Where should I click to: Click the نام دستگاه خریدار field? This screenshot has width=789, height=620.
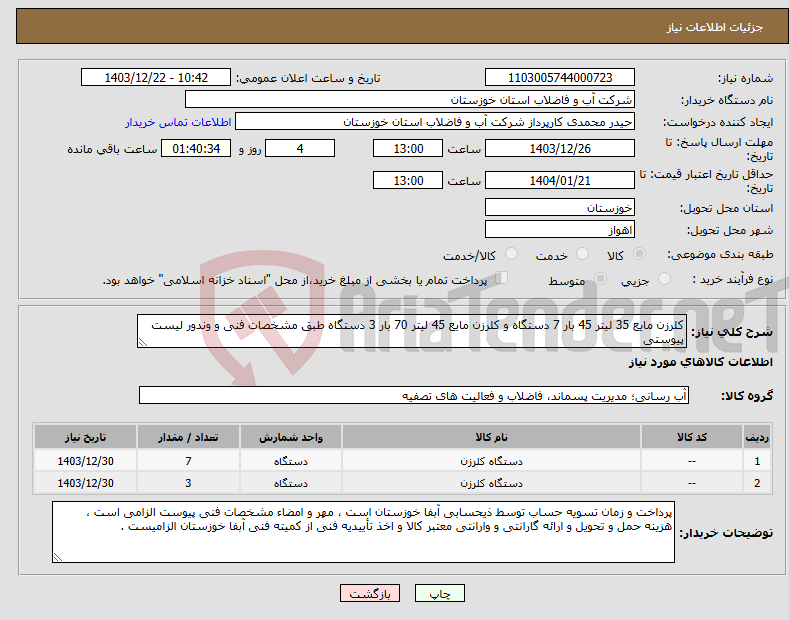tap(410, 100)
